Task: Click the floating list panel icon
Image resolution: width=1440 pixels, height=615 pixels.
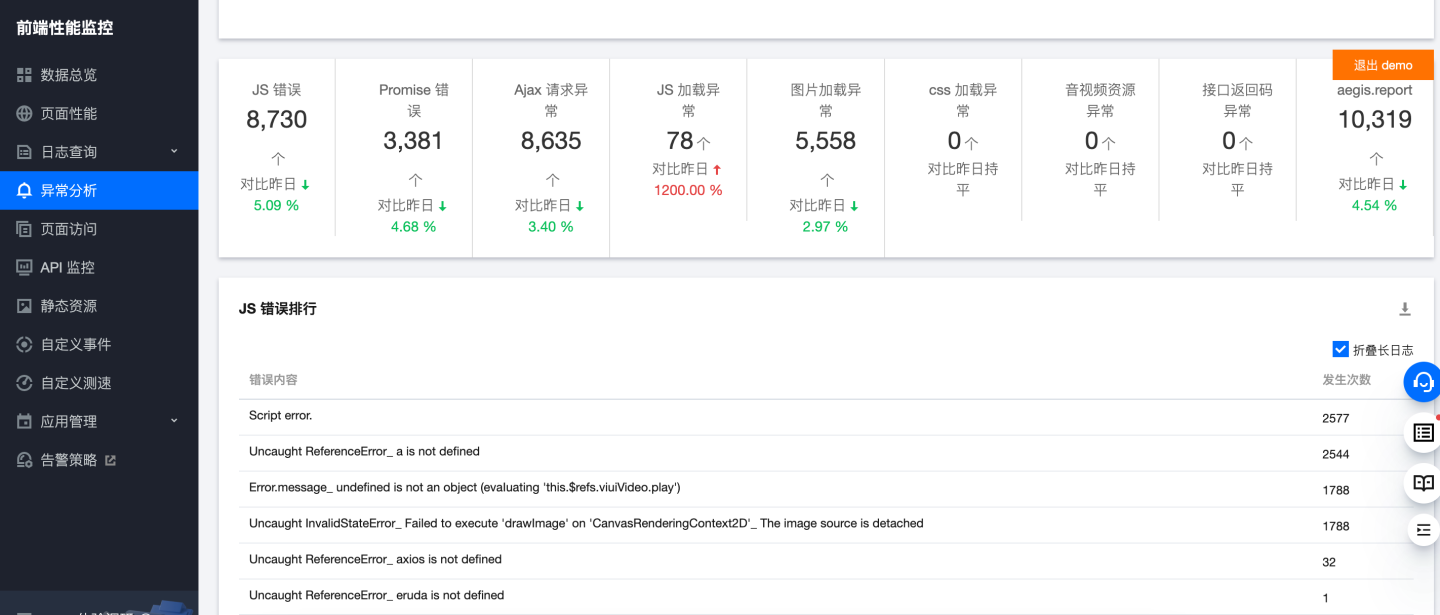Action: point(1423,432)
